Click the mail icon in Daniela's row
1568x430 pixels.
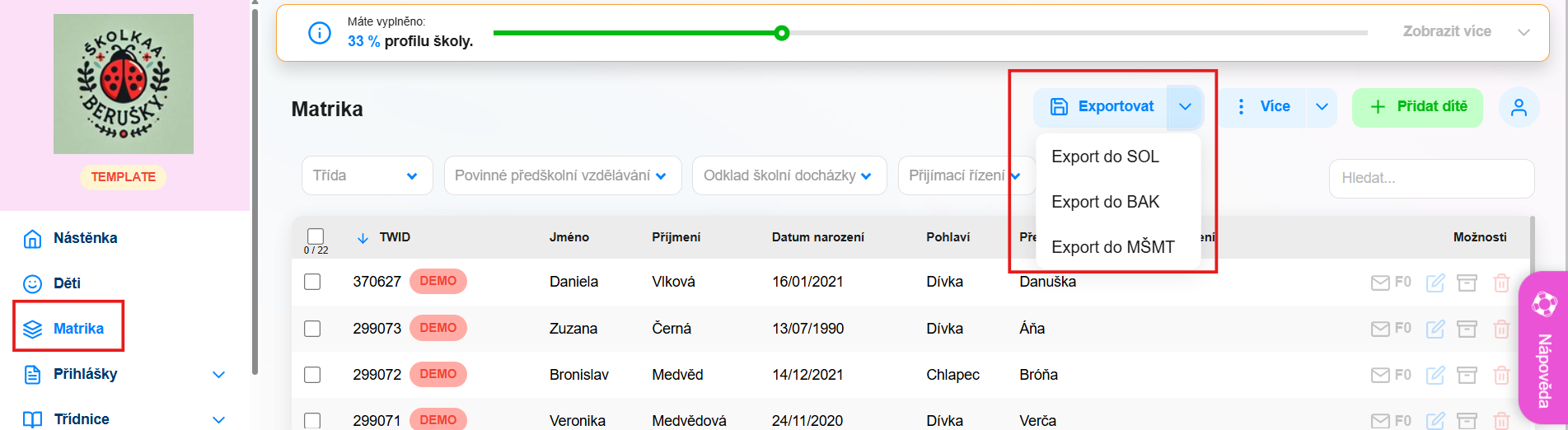tap(1380, 283)
